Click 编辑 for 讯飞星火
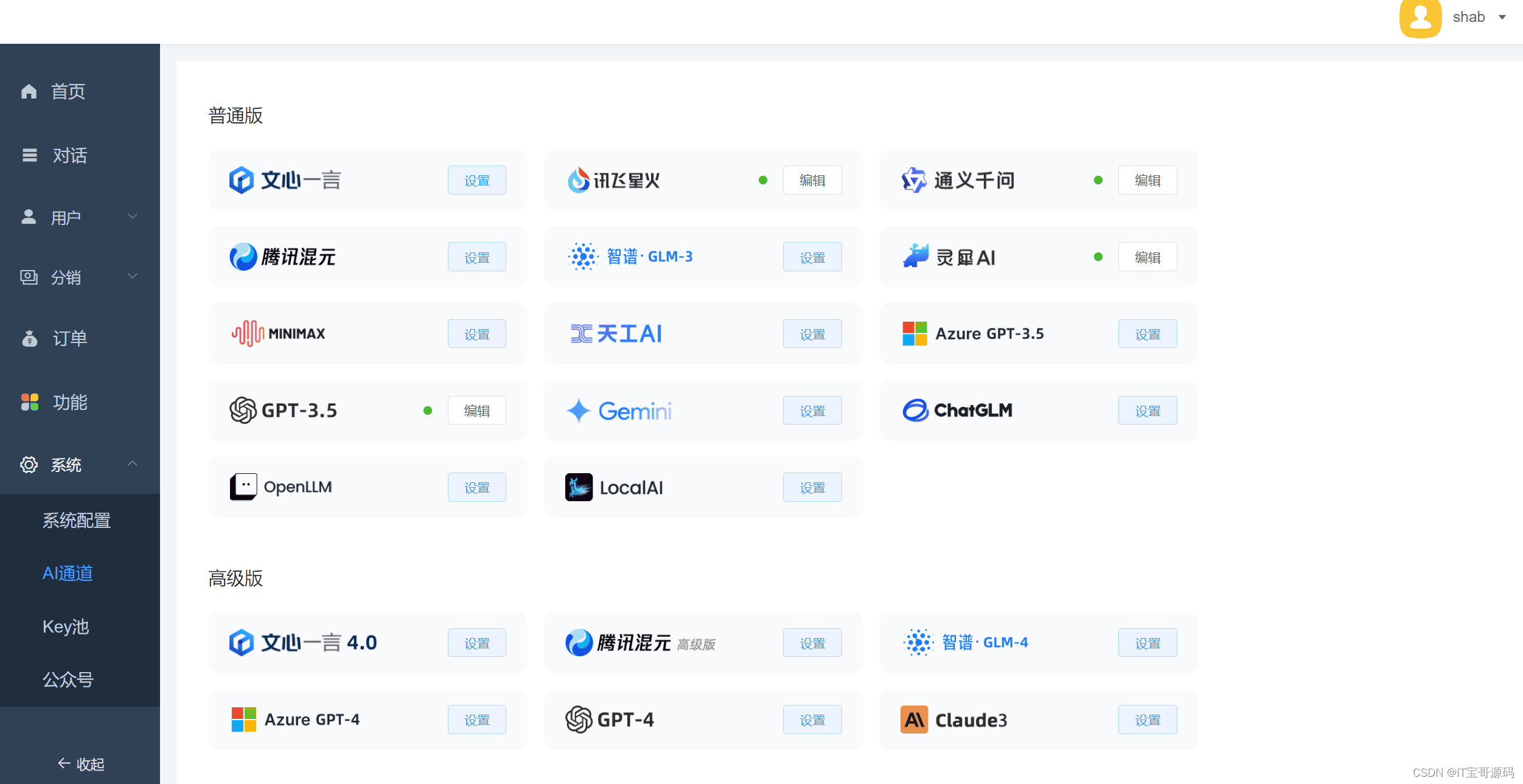Image resolution: width=1523 pixels, height=784 pixels. [812, 180]
